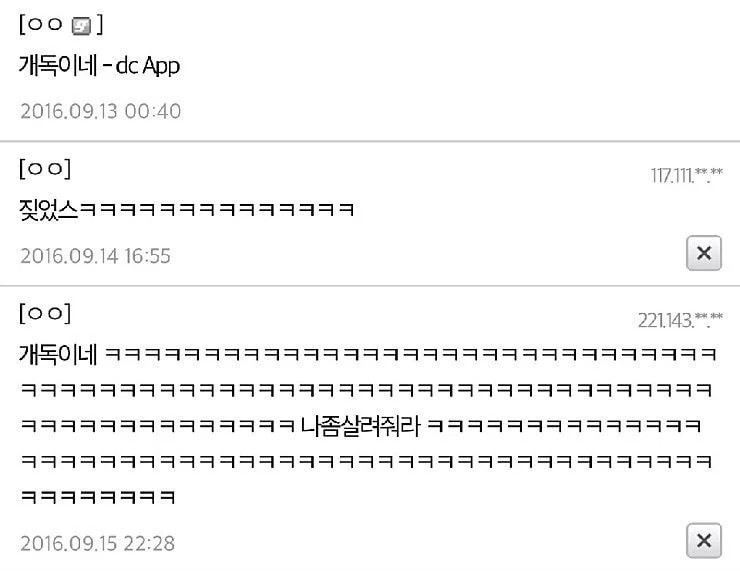Image resolution: width=740 pixels, height=571 pixels.
Task: Select the ㅇㅇ nickname of the 117.111 comment
Action: (x=45, y=168)
